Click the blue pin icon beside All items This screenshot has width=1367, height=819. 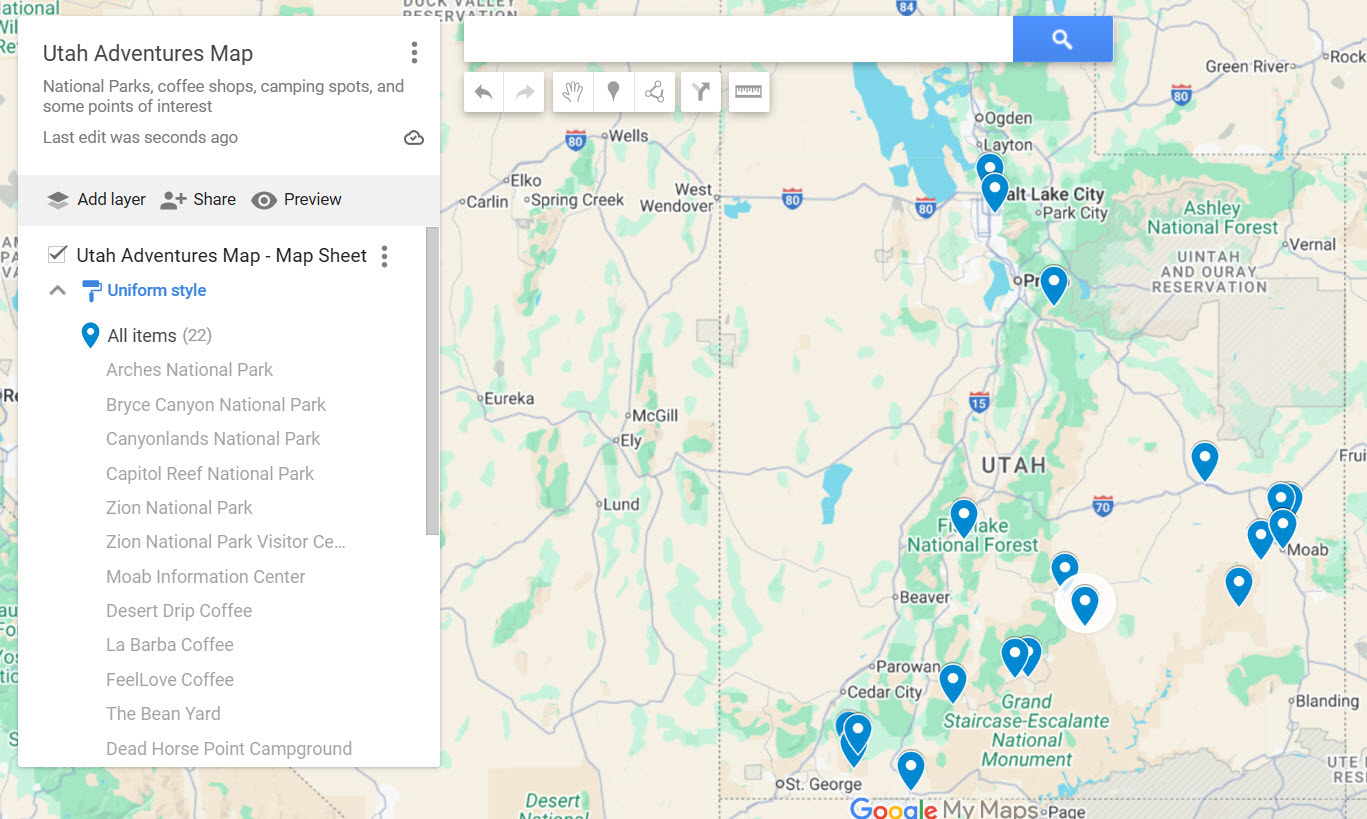(x=90, y=335)
